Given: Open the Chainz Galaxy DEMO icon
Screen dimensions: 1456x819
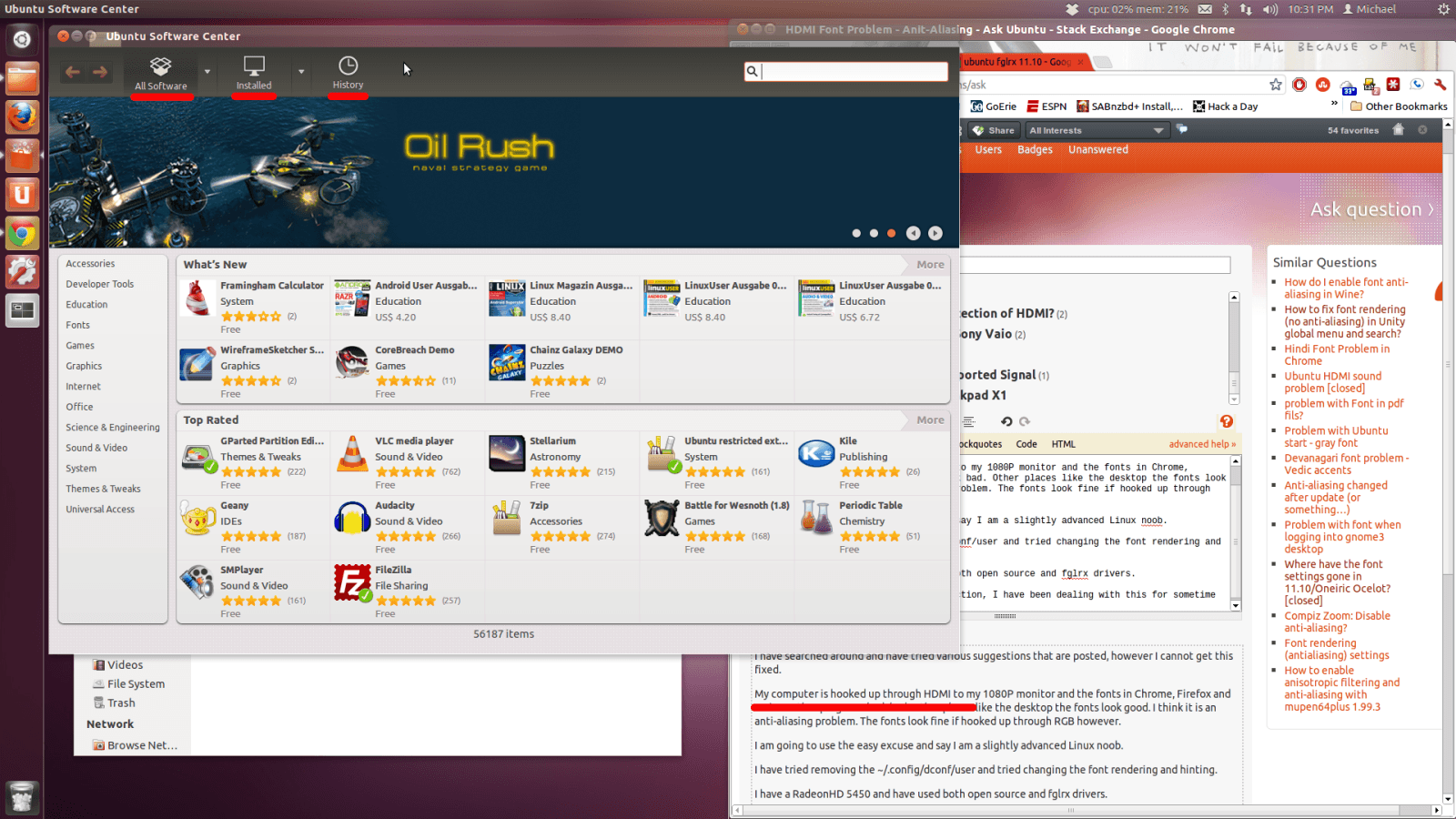Looking at the screenshot, I should [507, 363].
